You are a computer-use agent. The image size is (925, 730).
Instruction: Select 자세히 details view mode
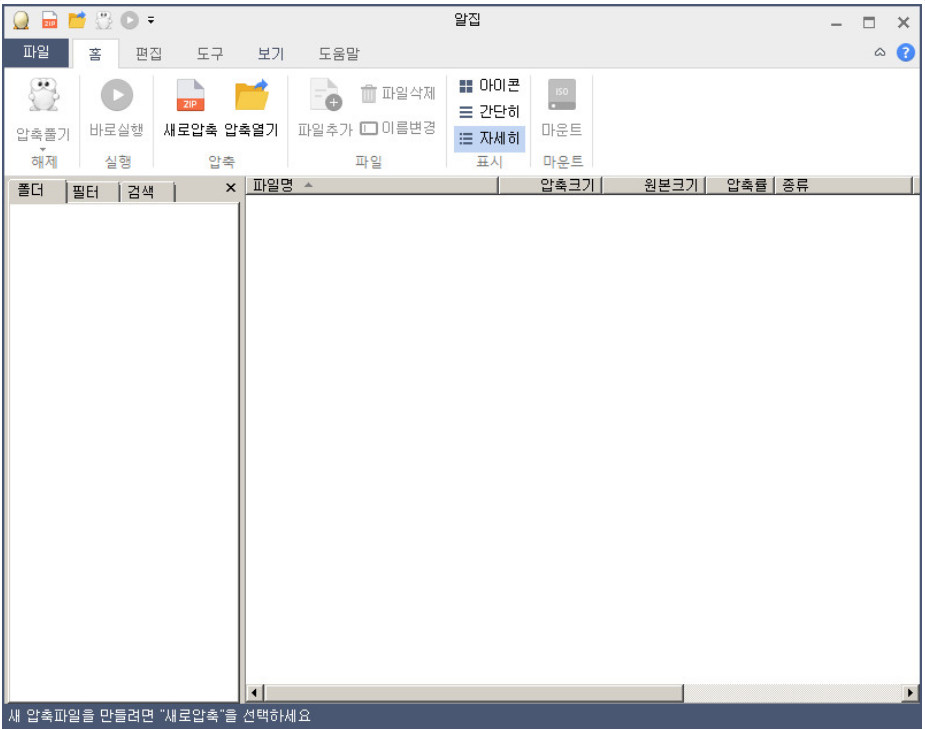point(489,139)
